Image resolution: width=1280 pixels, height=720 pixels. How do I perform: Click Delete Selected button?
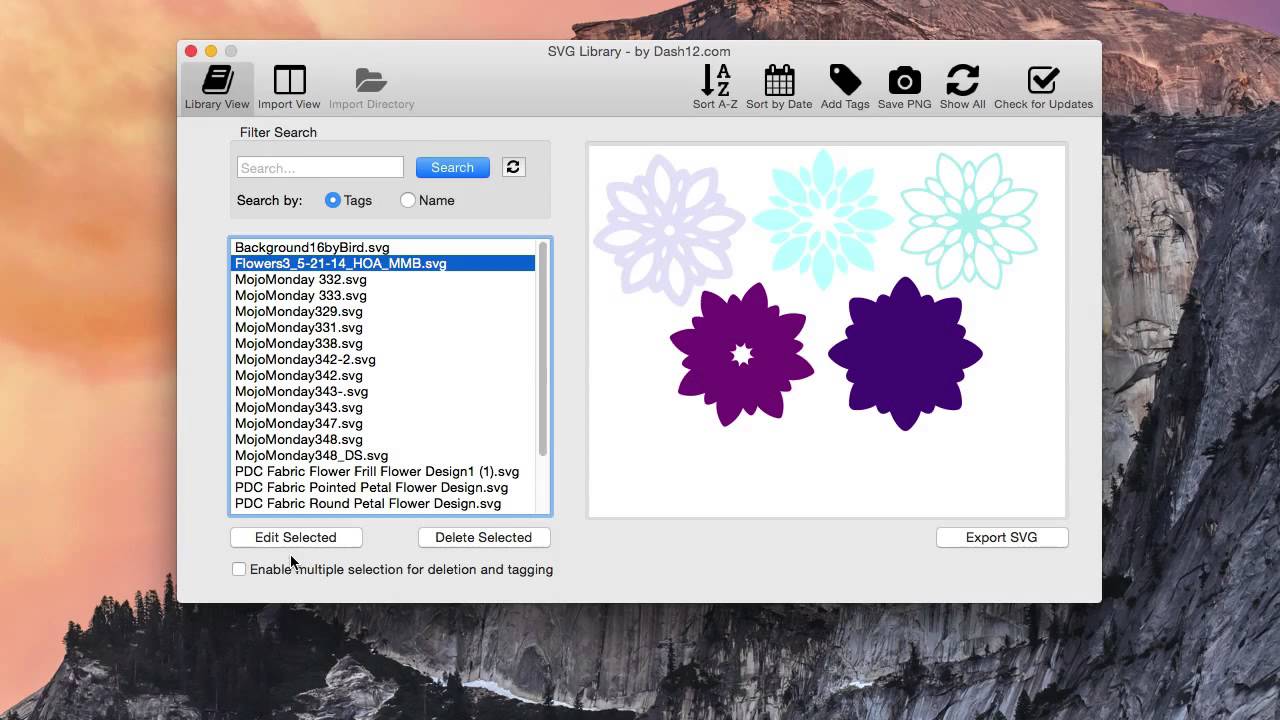484,537
